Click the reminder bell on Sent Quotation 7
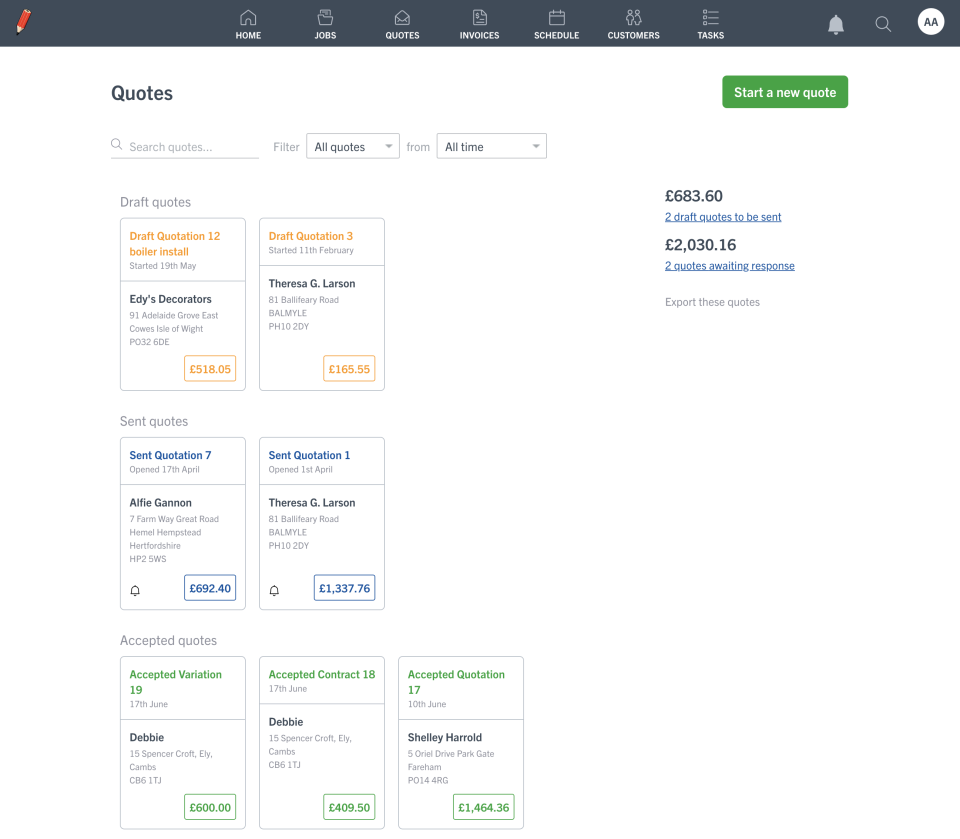960x839 pixels. pyautogui.click(x=134, y=590)
